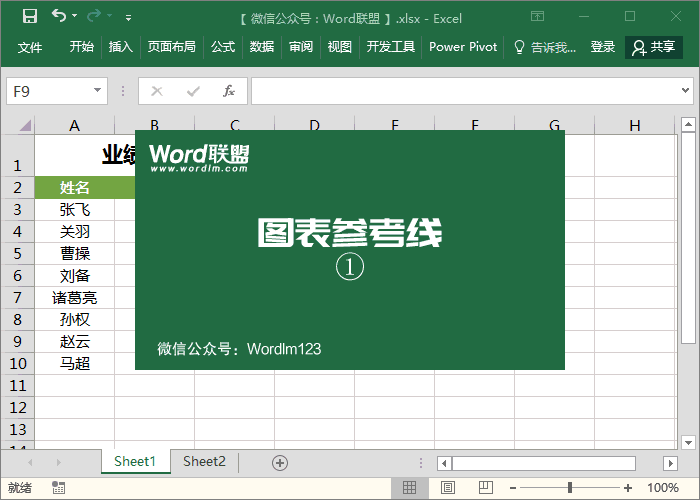Switch to Normal view icon

point(409,488)
